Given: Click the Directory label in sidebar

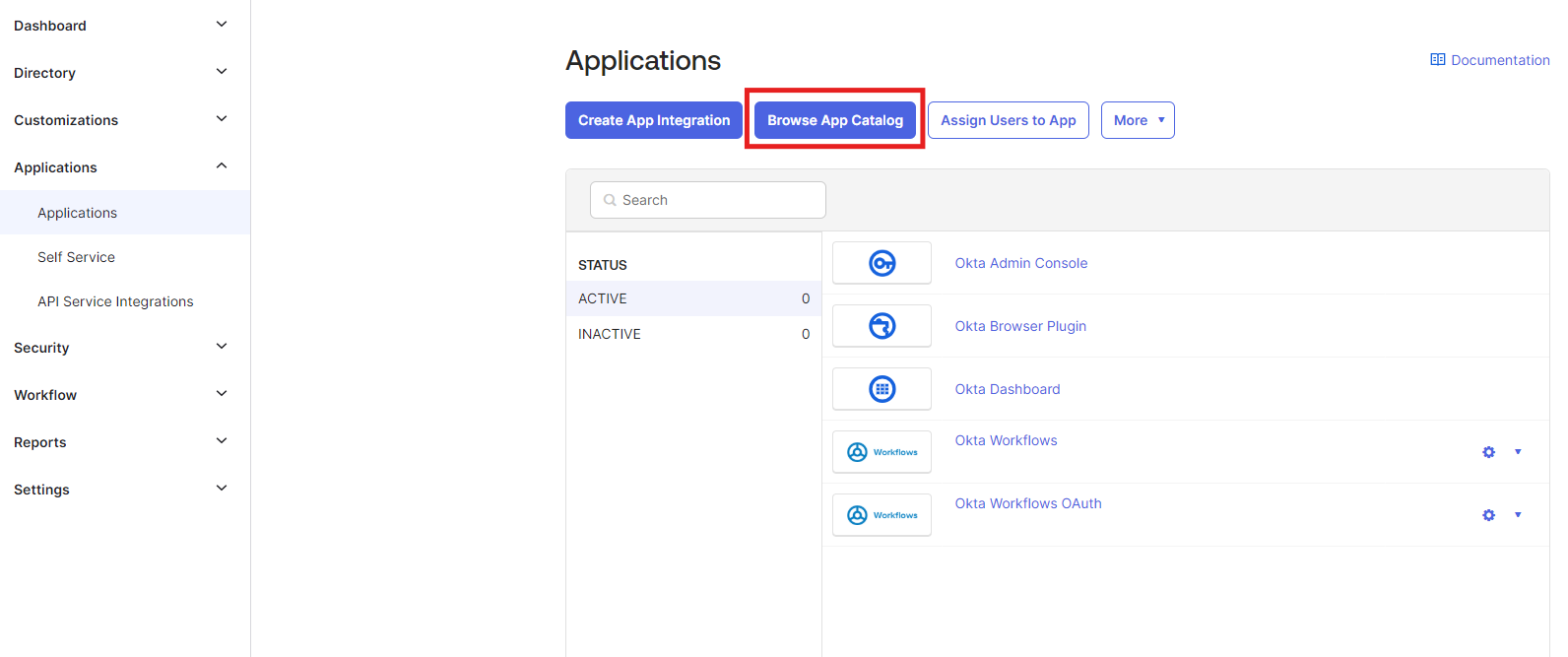Looking at the screenshot, I should point(44,73).
